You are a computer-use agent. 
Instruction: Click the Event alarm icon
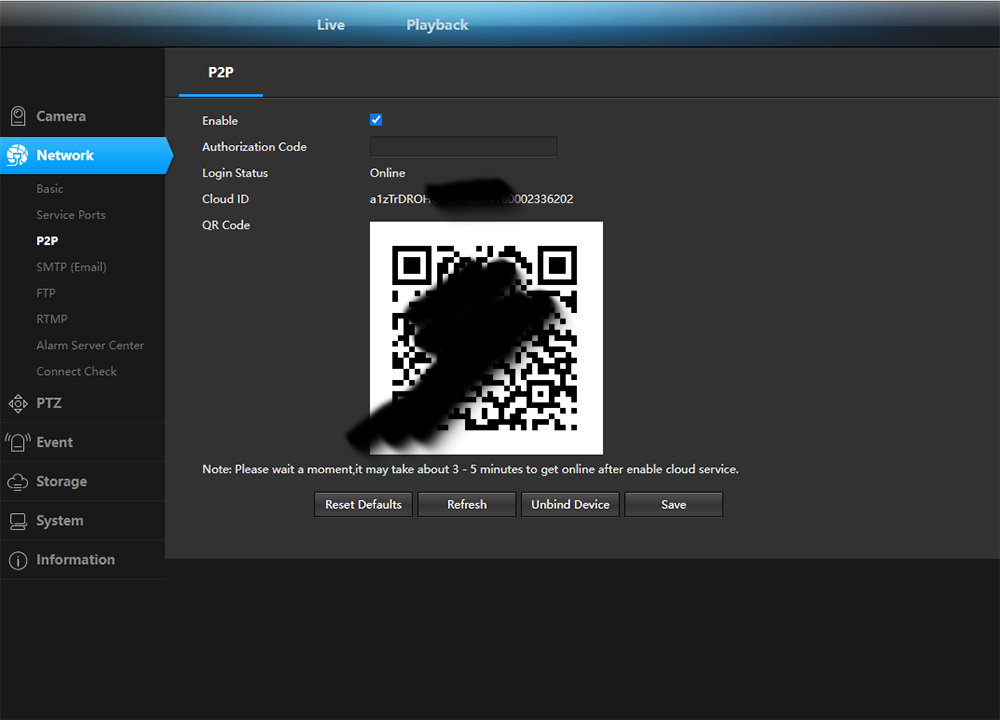point(18,443)
